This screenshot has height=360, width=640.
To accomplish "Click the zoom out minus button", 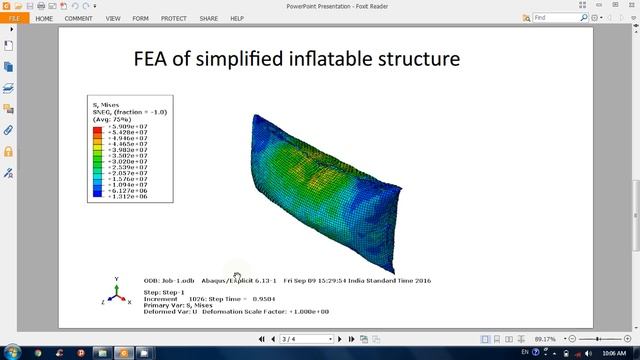I will [x=572, y=339].
